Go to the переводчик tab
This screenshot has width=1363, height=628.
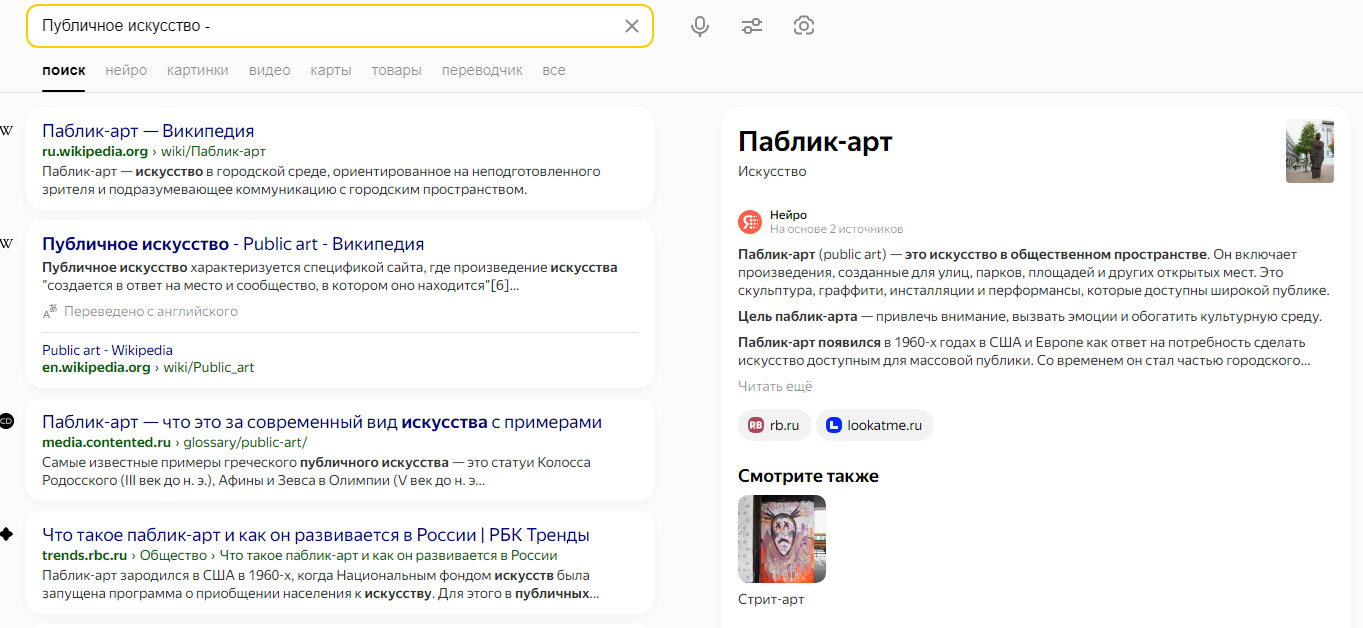point(482,70)
